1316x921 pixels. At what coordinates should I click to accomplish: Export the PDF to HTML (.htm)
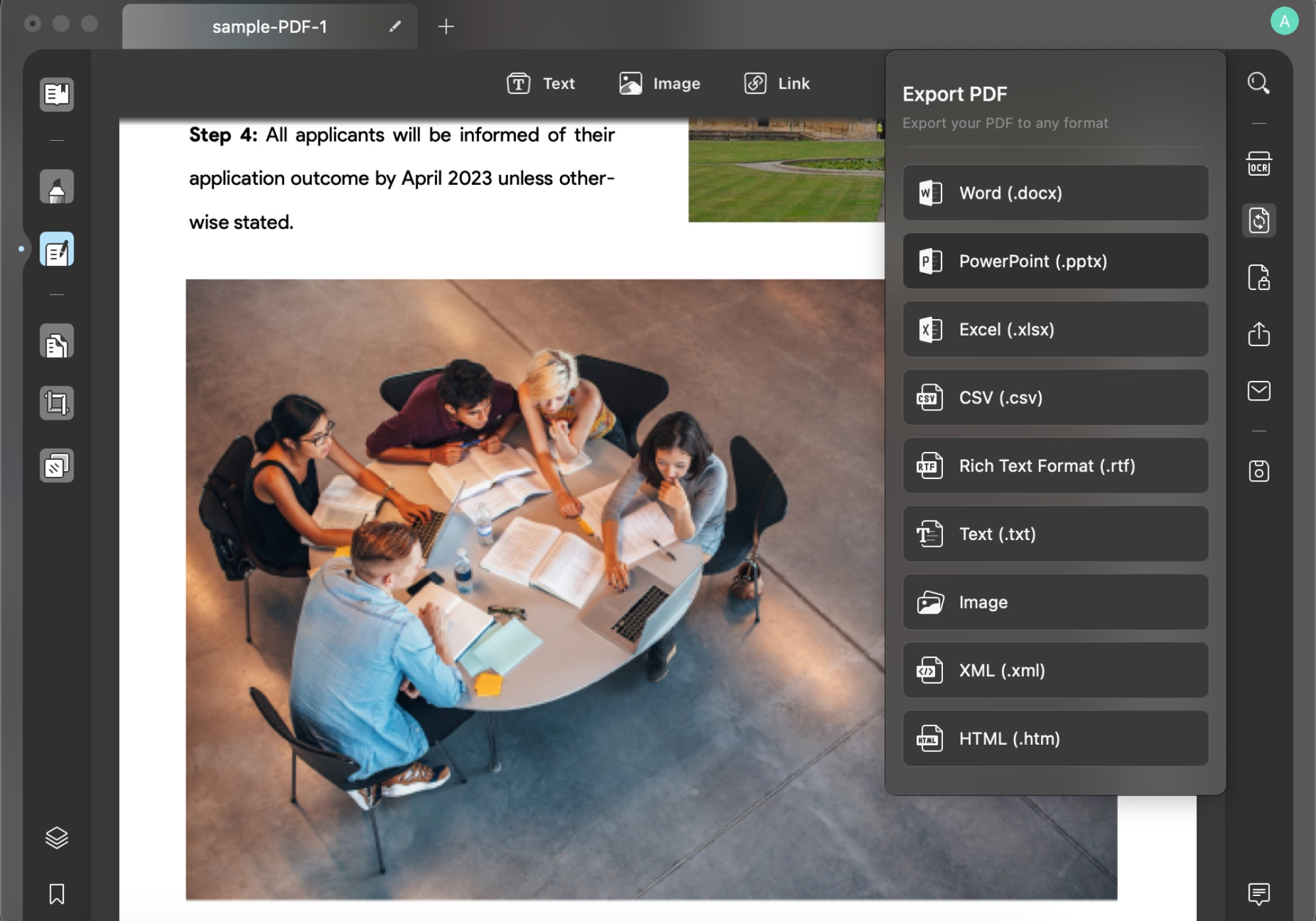pos(1054,738)
